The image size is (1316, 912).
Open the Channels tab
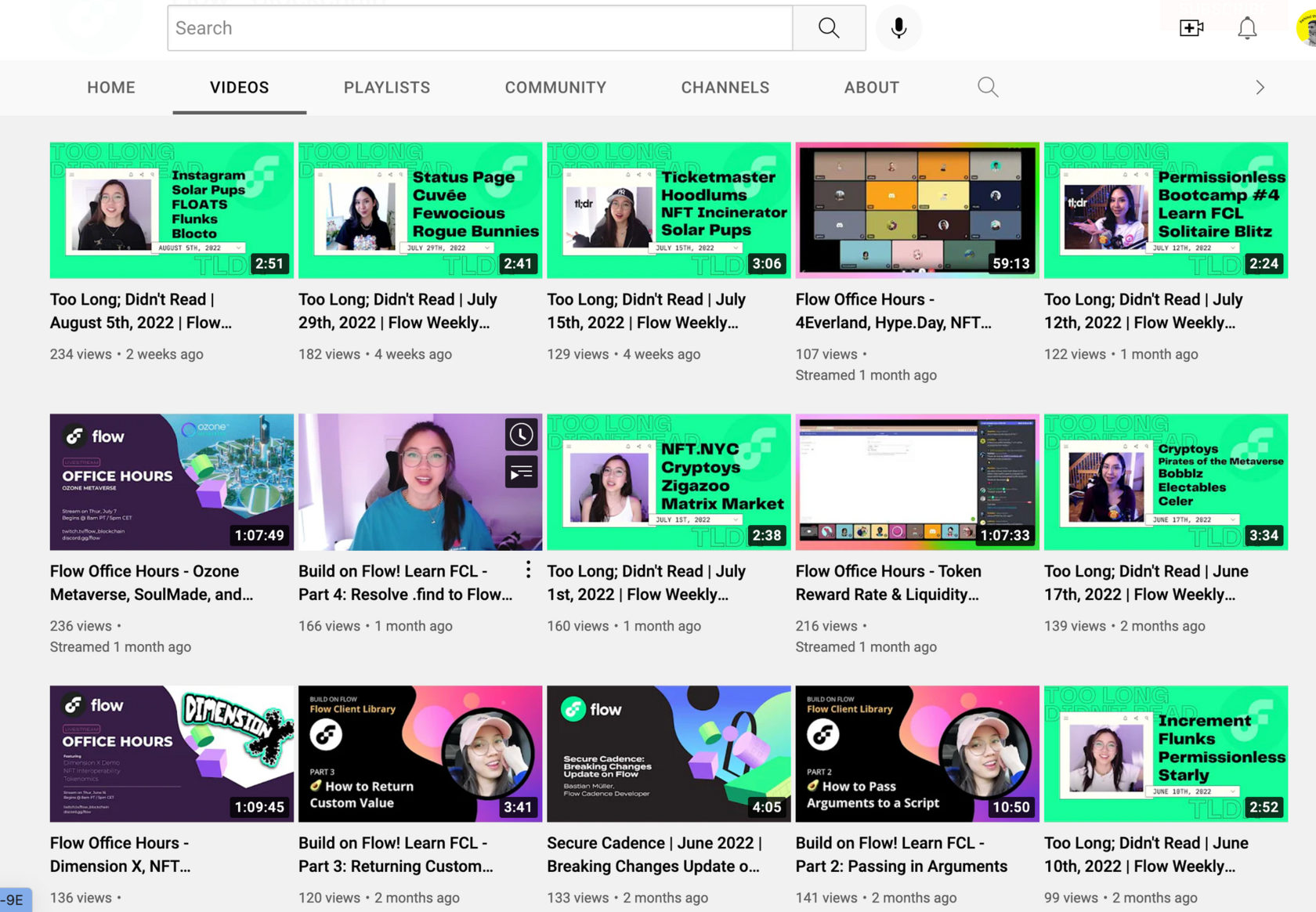tap(725, 87)
